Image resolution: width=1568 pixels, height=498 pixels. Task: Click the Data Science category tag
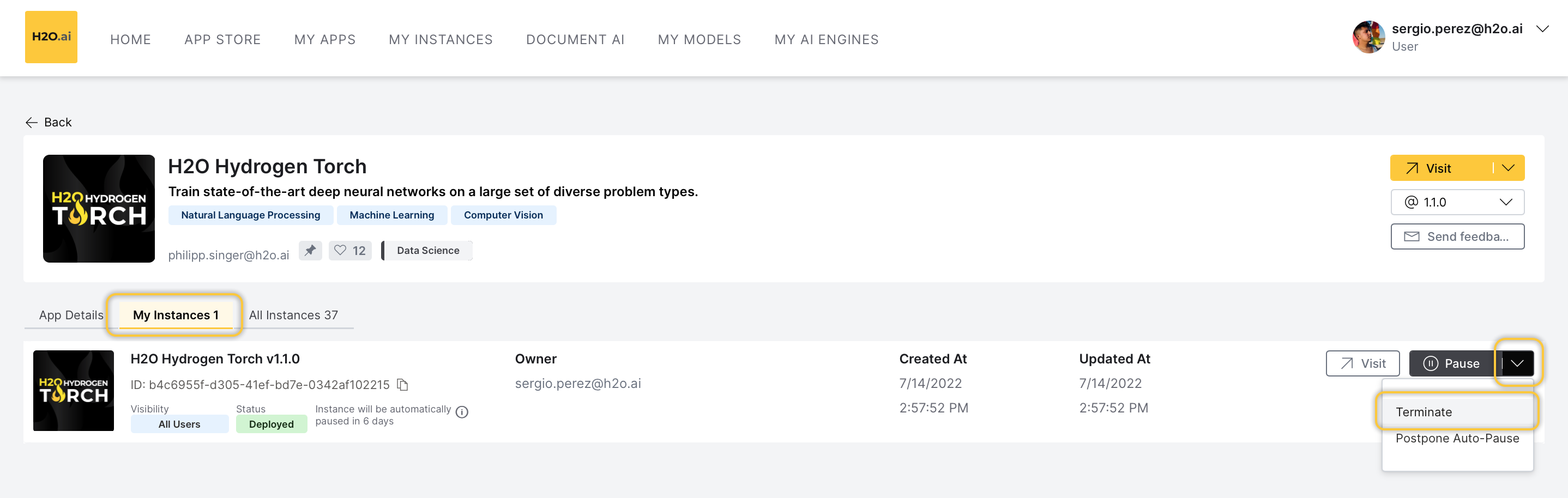tap(427, 251)
